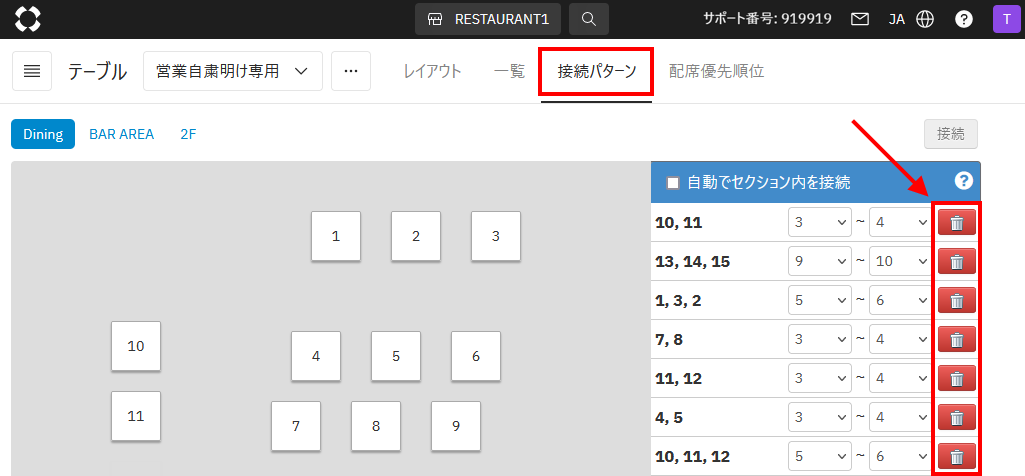The image size is (1025, 476).
Task: Open minimum guests dropdown for row 11, 12
Action: pyautogui.click(x=820, y=378)
